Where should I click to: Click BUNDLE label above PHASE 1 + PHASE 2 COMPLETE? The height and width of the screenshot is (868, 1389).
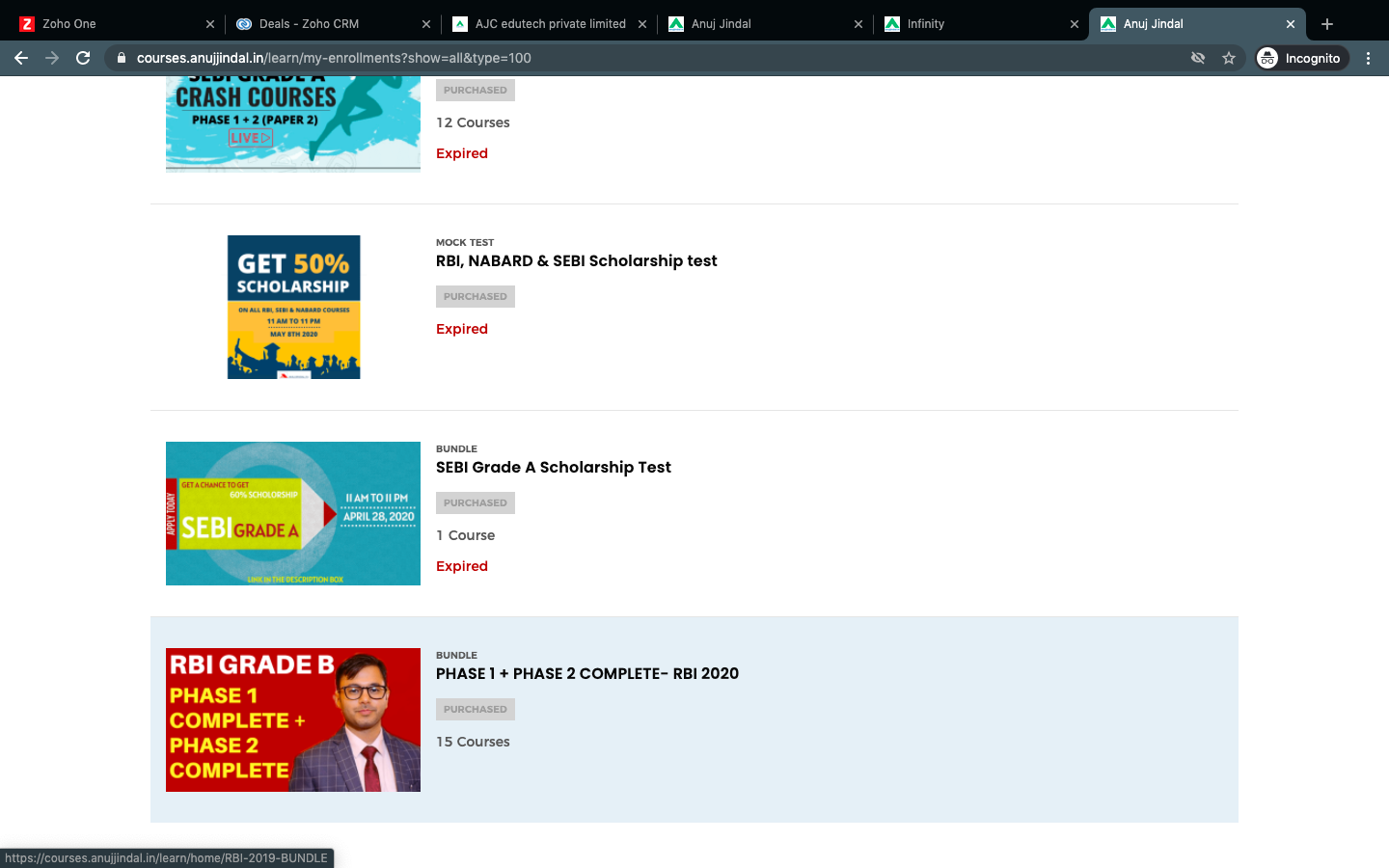click(456, 656)
